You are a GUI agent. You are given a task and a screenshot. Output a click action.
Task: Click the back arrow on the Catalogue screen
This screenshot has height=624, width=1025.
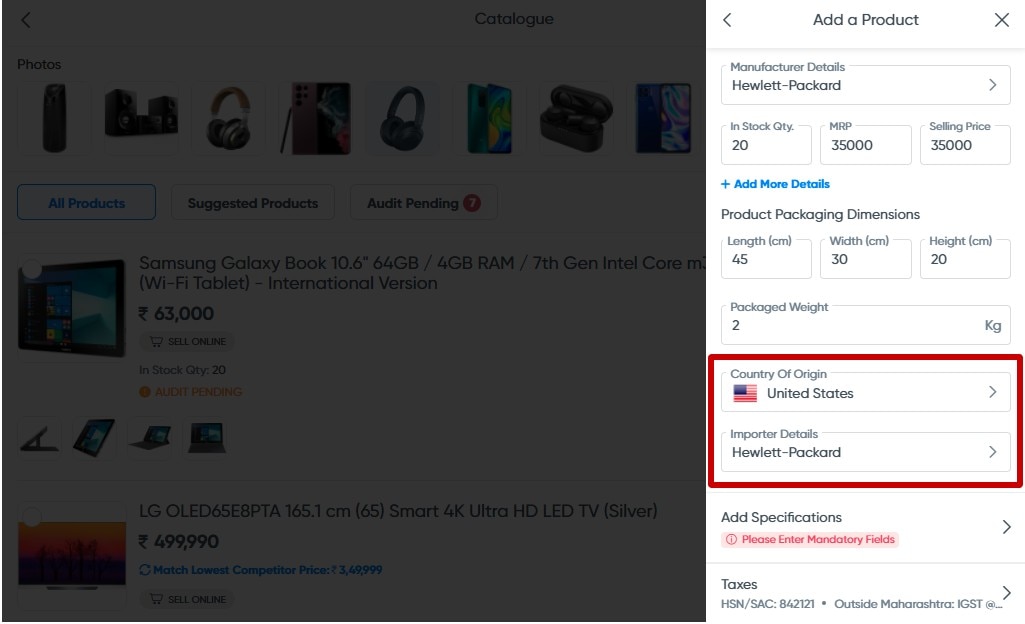pyautogui.click(x=24, y=18)
